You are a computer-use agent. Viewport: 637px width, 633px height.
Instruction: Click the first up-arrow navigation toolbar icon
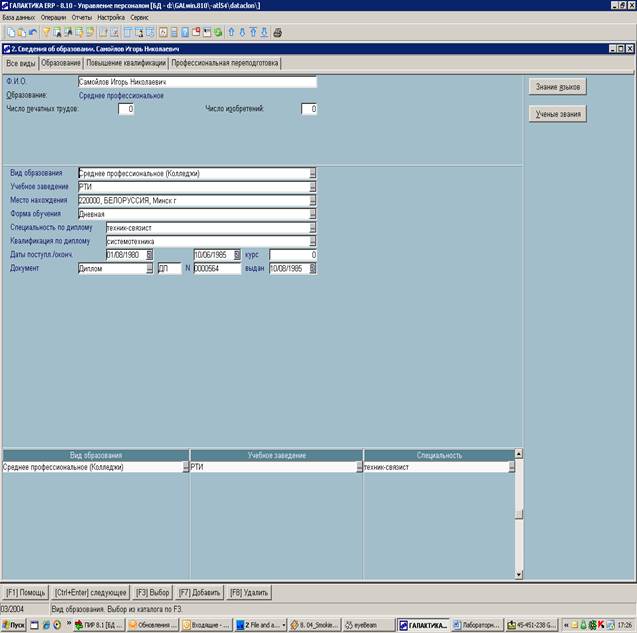click(x=229, y=32)
